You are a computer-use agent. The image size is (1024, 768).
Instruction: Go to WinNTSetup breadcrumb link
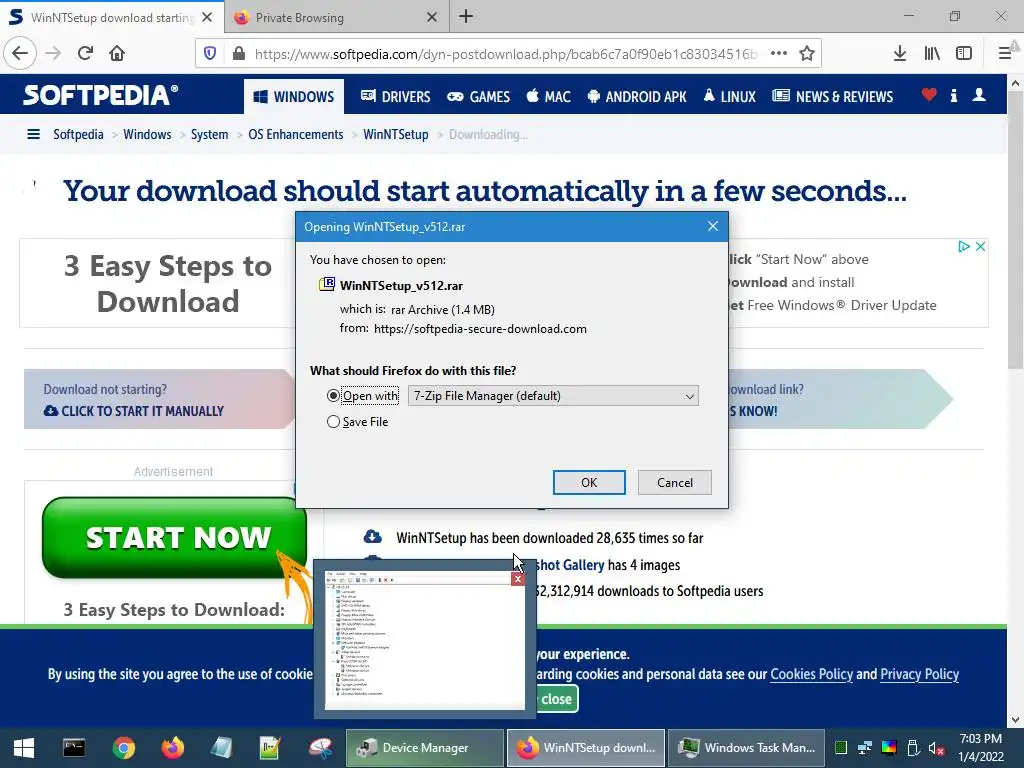(396, 135)
